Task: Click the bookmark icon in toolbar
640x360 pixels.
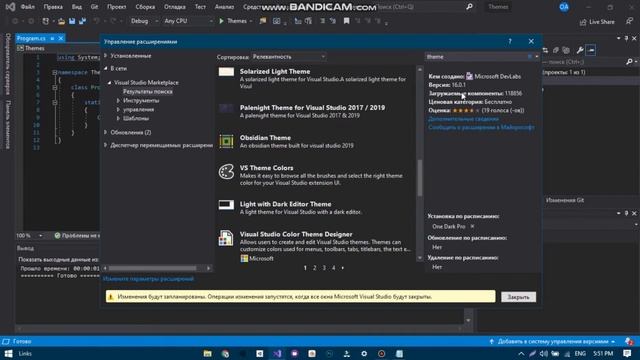Action: [346, 21]
